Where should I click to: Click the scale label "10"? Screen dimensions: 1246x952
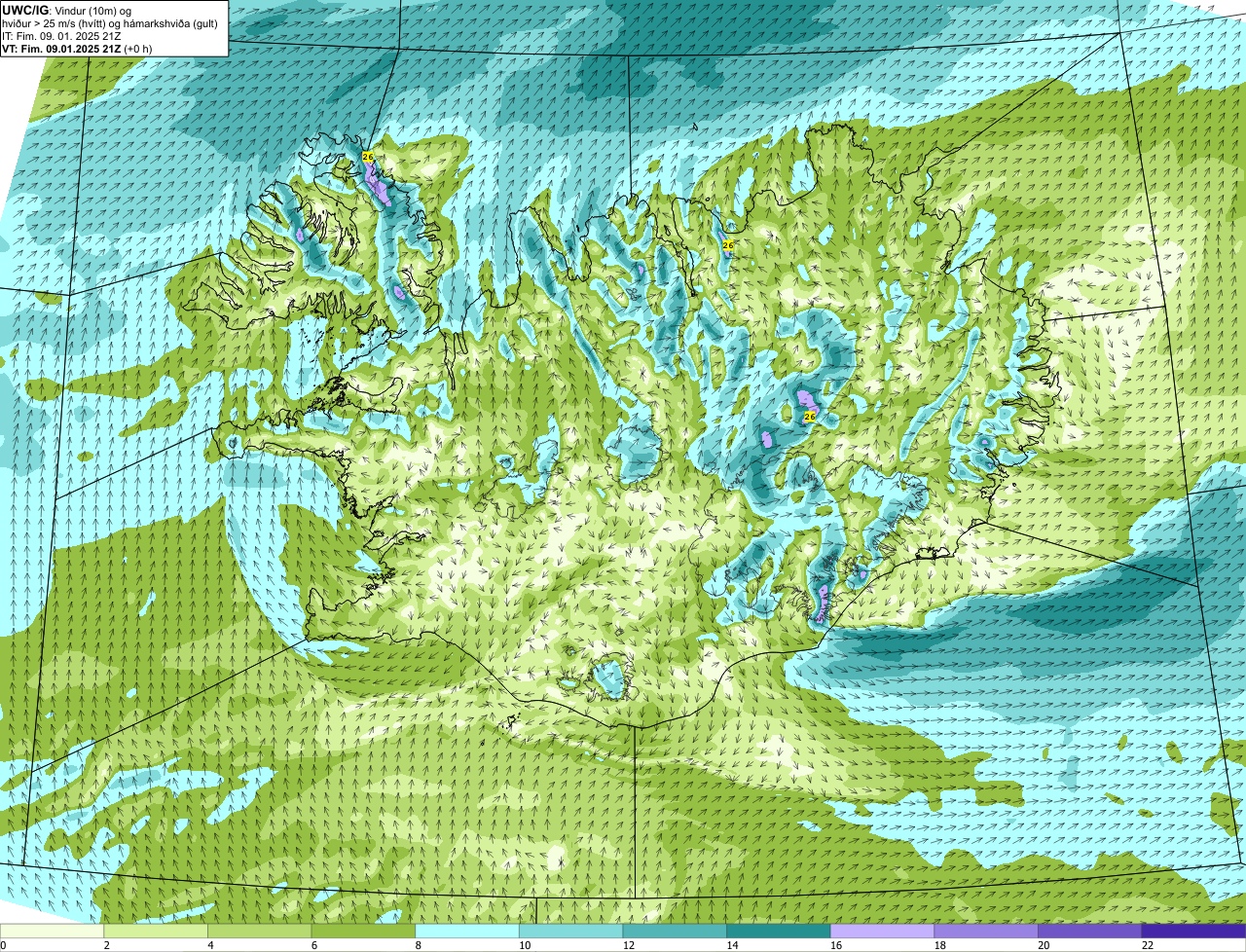point(525,945)
